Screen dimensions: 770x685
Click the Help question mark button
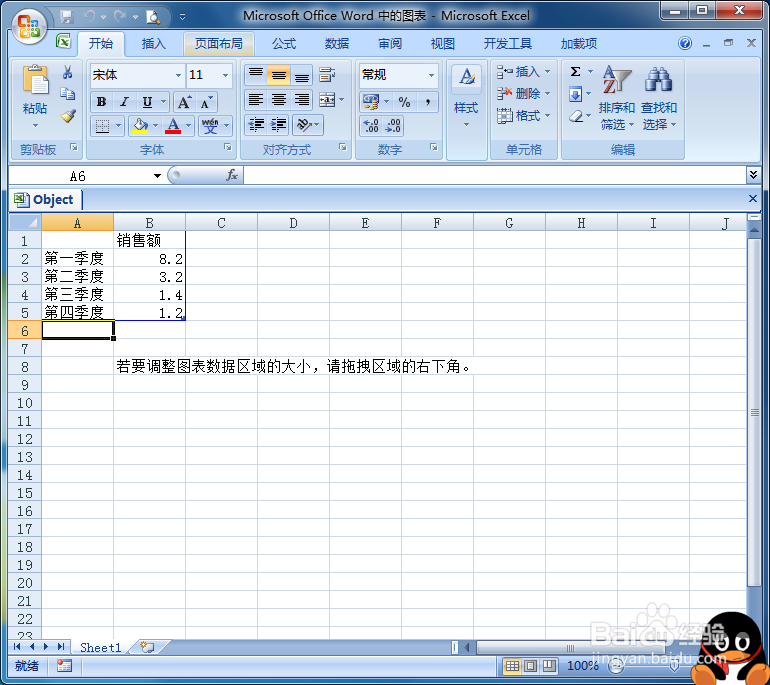[x=685, y=43]
